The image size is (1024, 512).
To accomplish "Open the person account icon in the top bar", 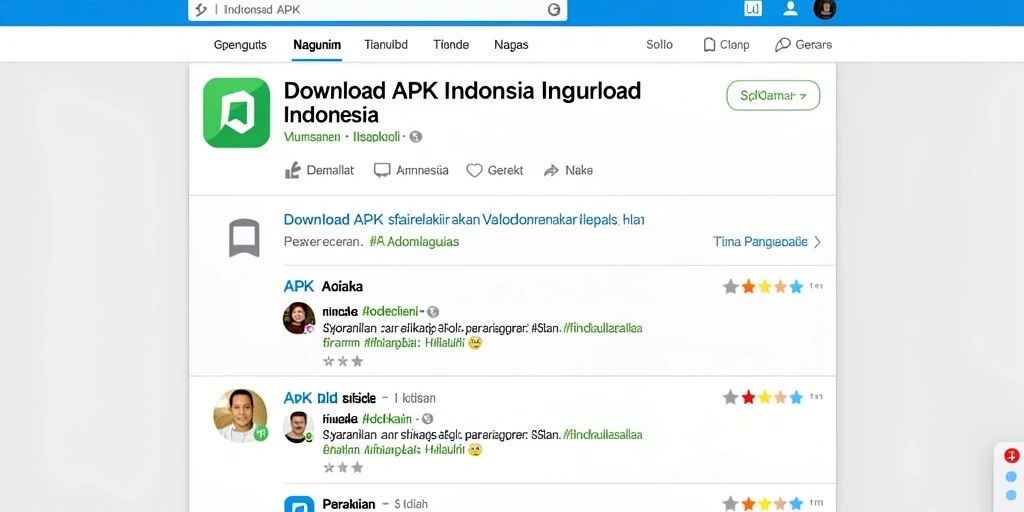I will point(790,8).
